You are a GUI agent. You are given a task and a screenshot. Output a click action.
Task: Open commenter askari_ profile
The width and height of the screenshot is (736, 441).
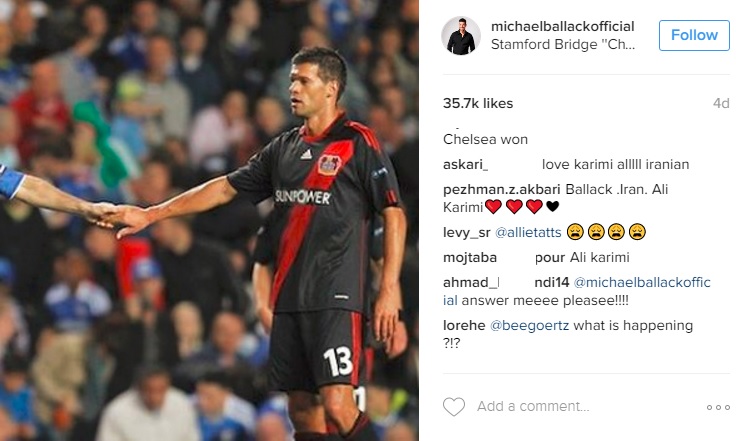tap(465, 164)
